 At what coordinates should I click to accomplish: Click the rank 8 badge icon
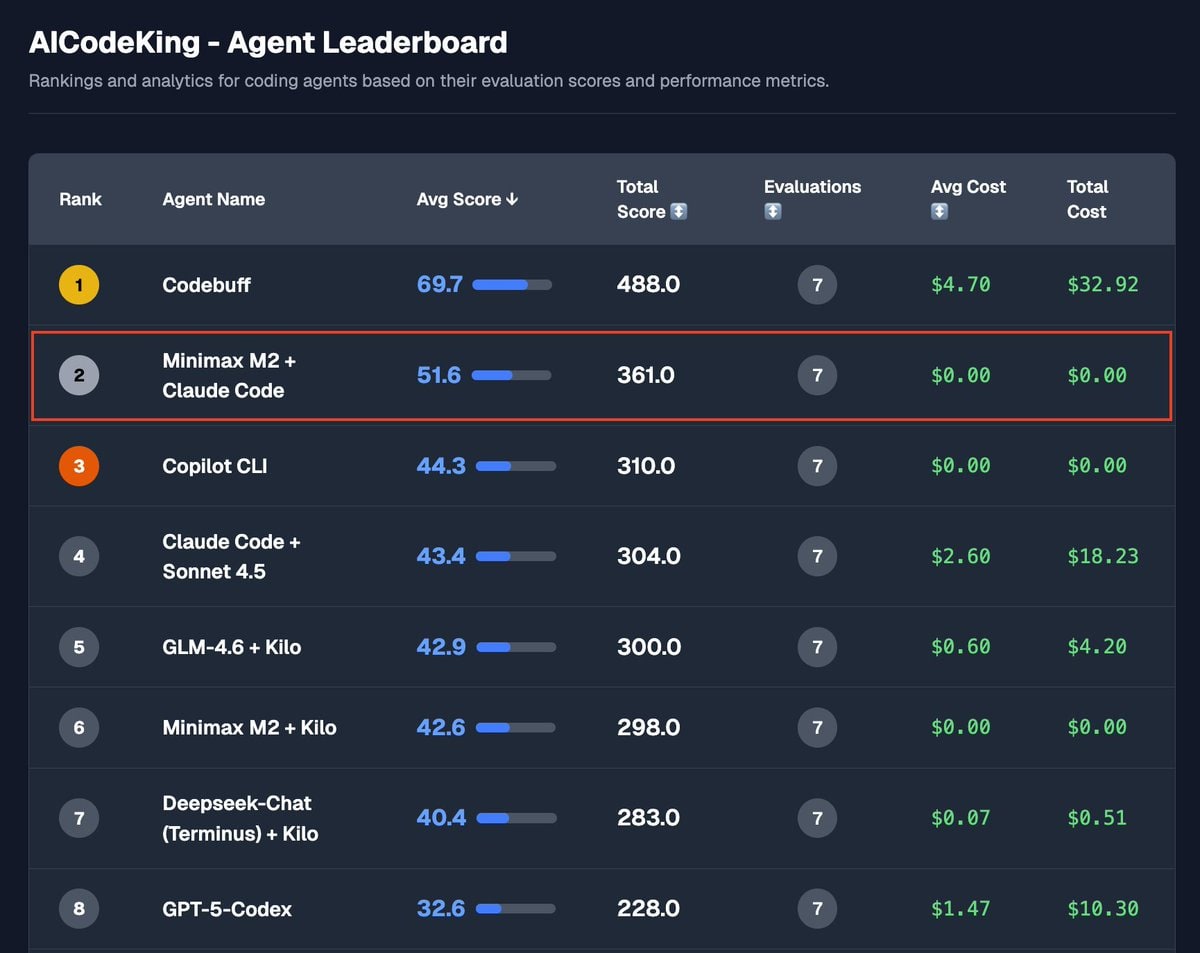79,909
